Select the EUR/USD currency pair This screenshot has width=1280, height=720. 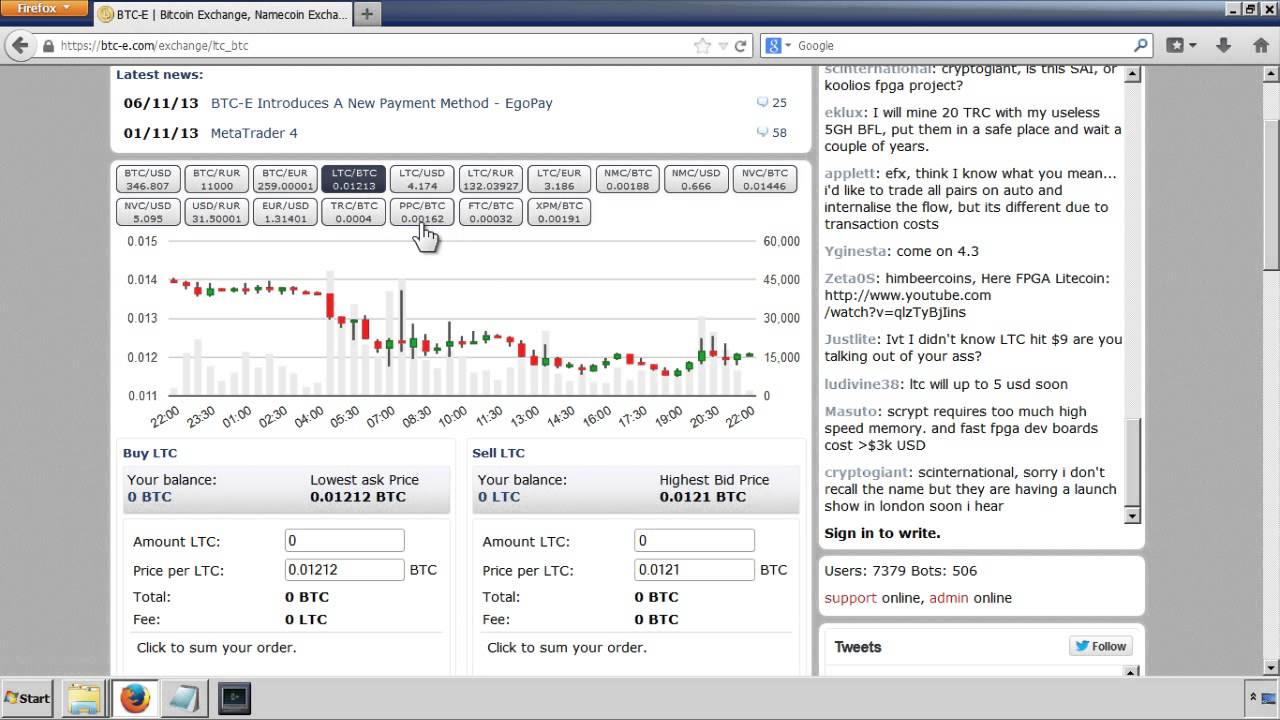285,212
